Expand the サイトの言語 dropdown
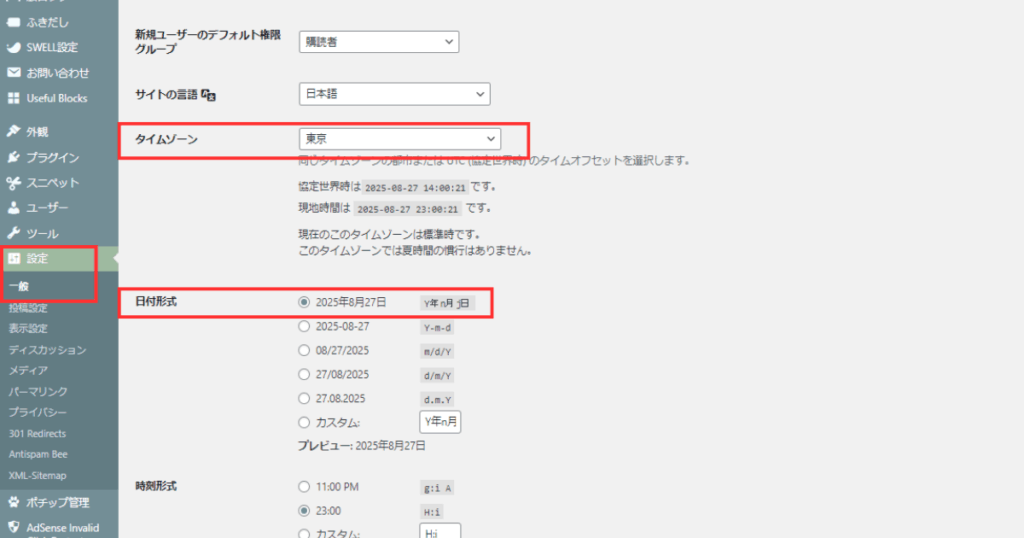Image resolution: width=1024 pixels, height=538 pixels. click(x=394, y=94)
